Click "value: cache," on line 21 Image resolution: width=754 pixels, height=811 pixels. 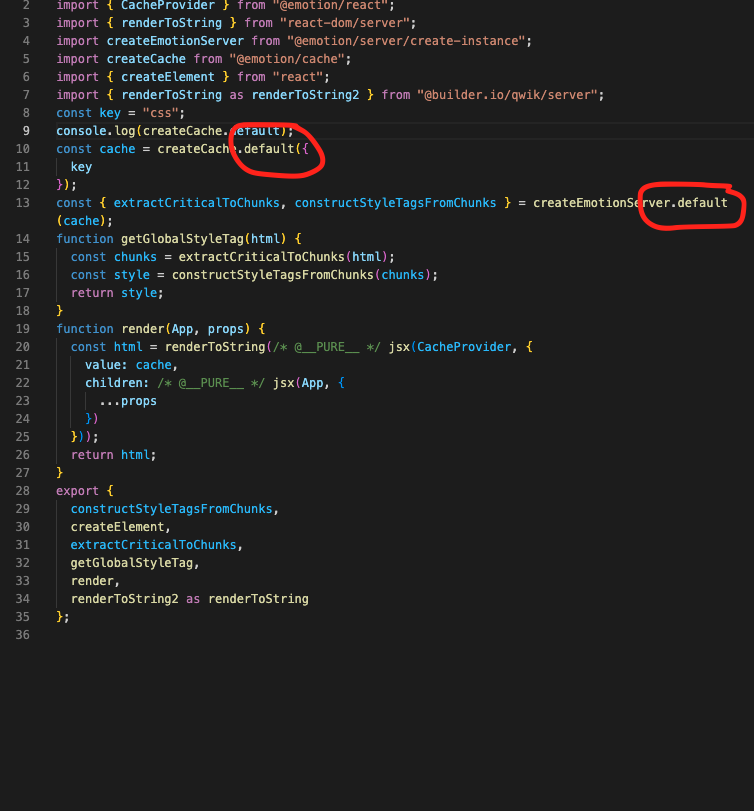point(131,365)
